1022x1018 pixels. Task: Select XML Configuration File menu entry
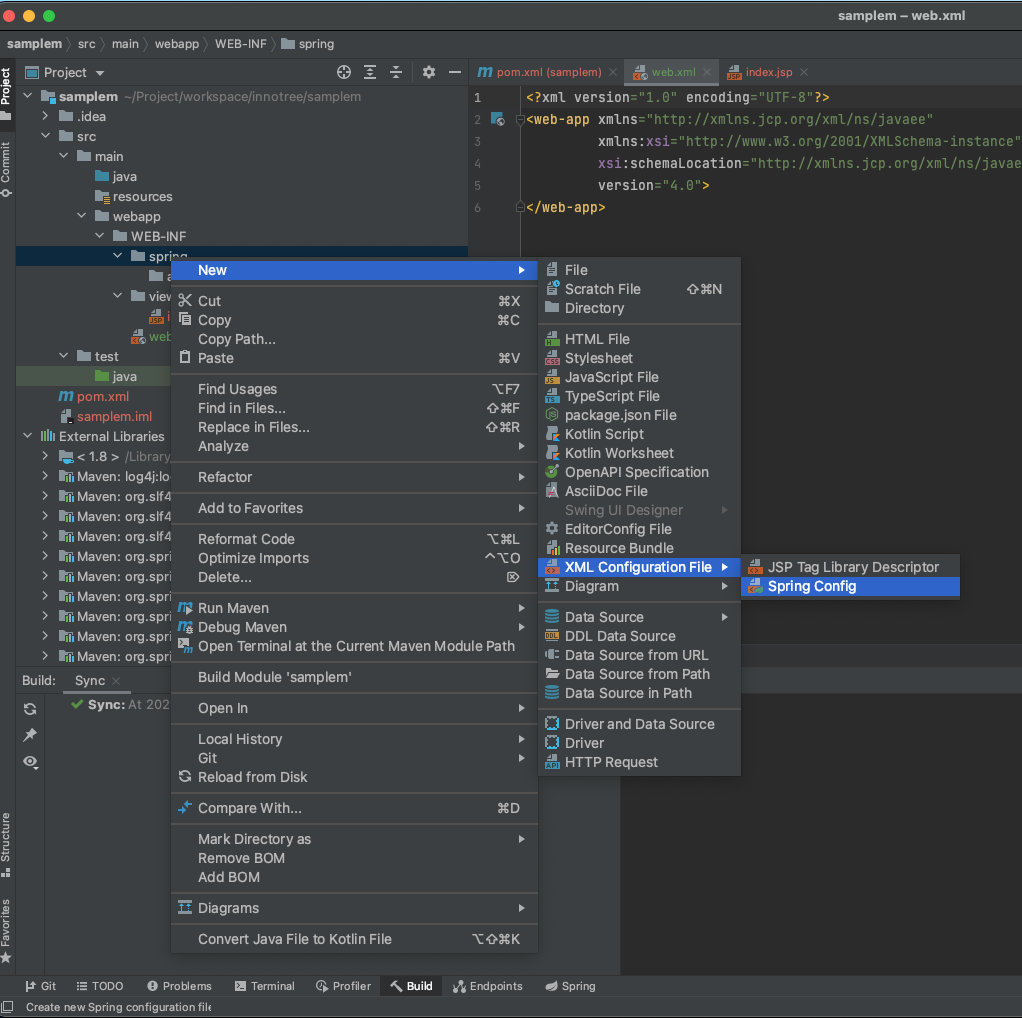tap(639, 567)
